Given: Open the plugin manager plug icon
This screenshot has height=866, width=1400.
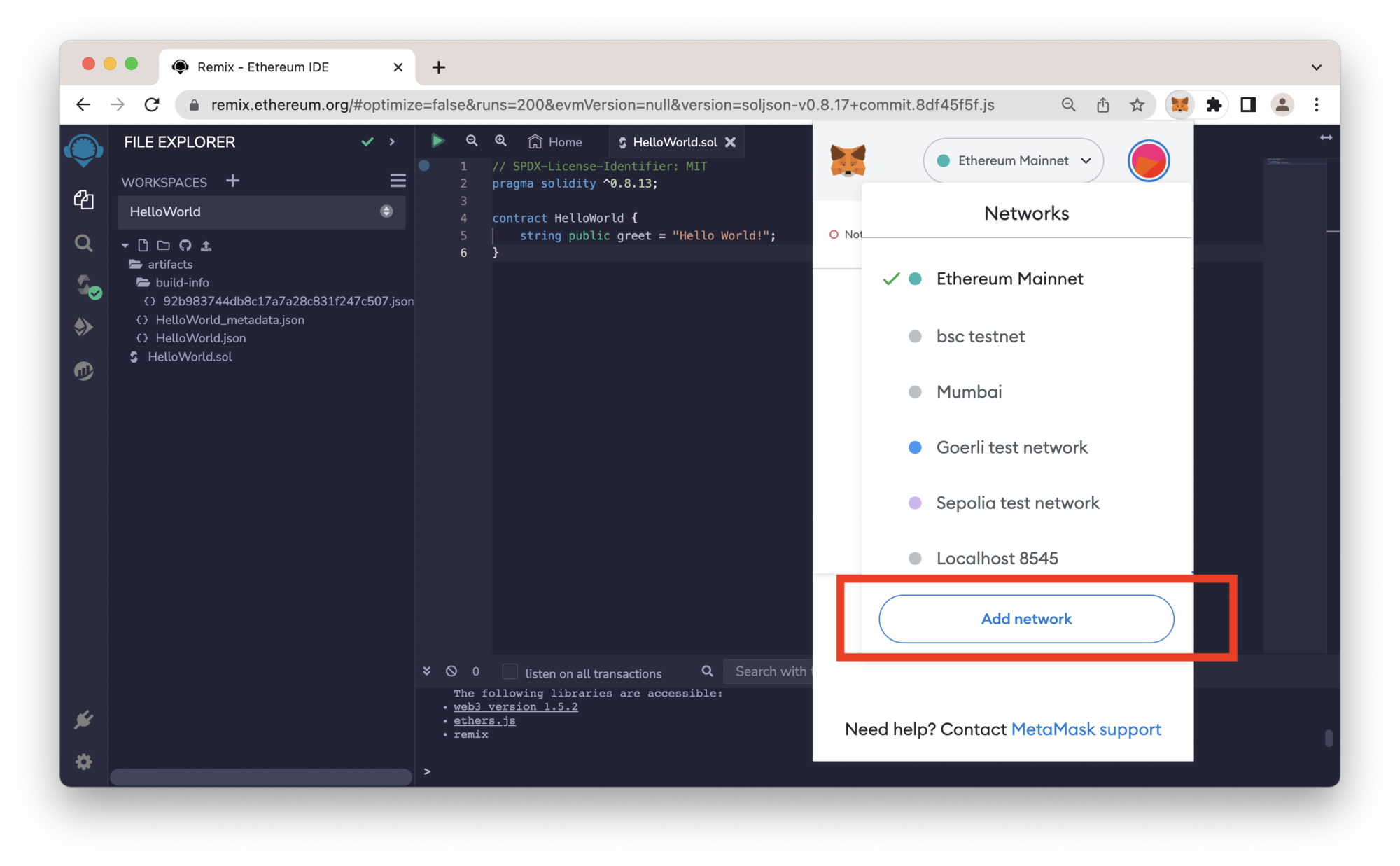Looking at the screenshot, I should tap(84, 720).
